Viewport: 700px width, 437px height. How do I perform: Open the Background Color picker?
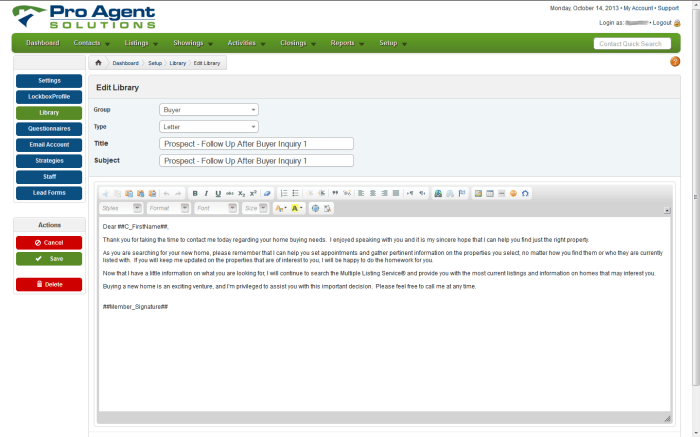coord(297,208)
